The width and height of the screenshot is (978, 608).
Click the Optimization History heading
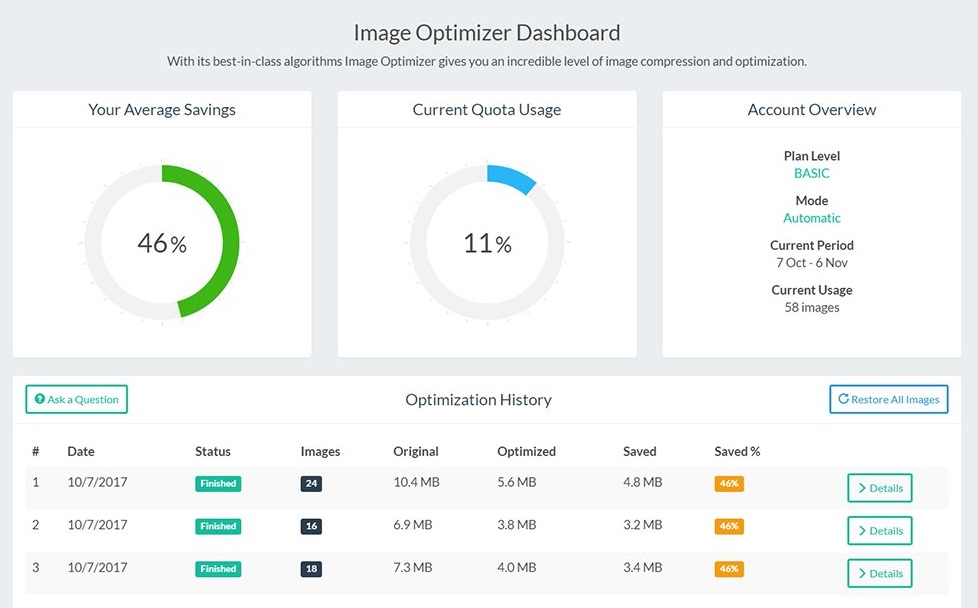coord(478,400)
